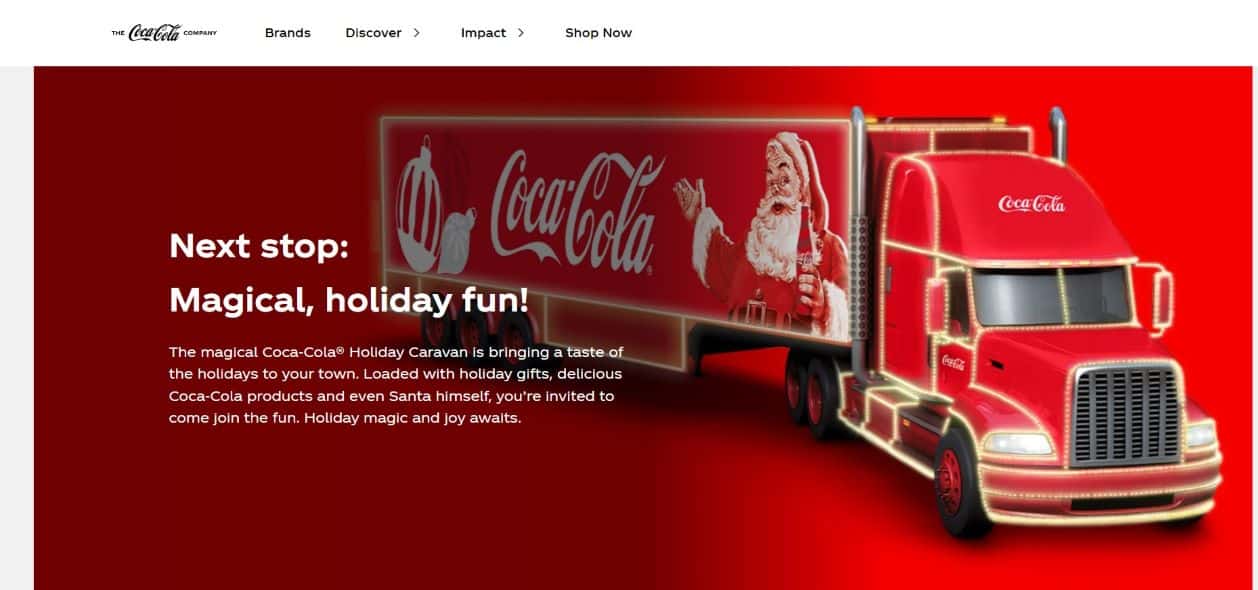
Task: Click Coca-Cola logo on the truck hood
Action: 1031,204
